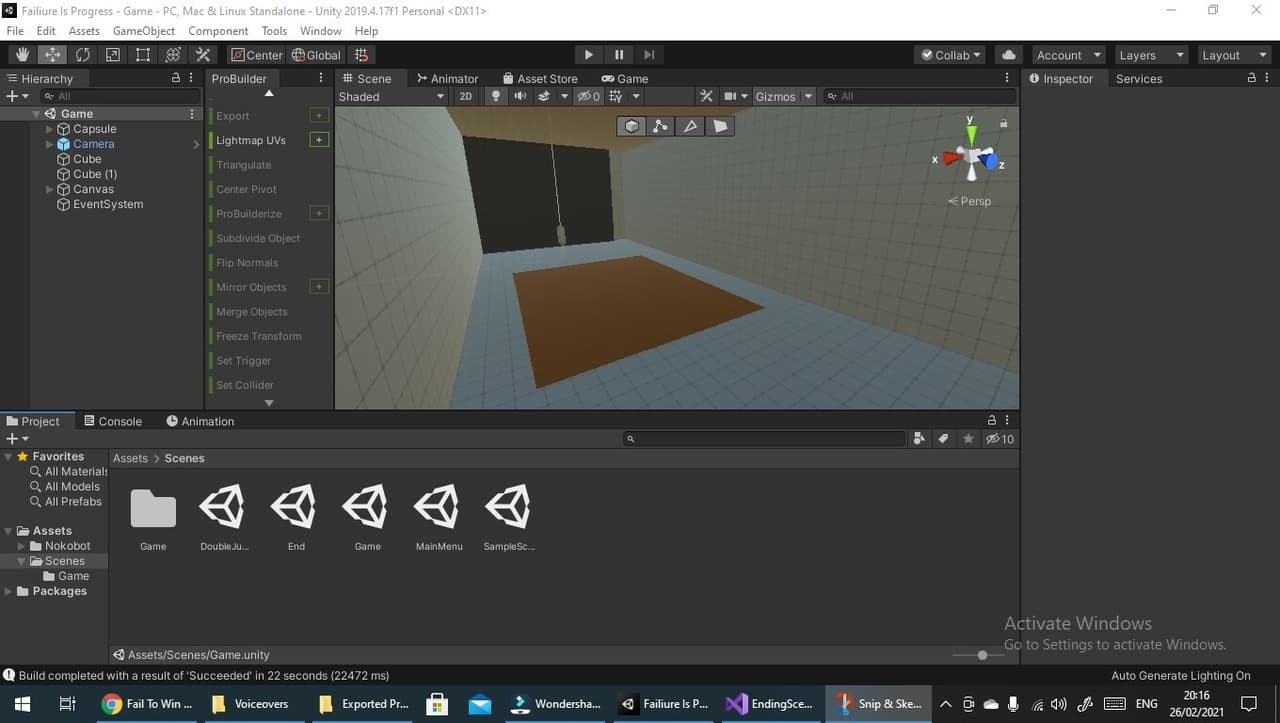This screenshot has width=1280, height=723.
Task: Select ProBuilder Vertex selection mode
Action: (x=660, y=126)
